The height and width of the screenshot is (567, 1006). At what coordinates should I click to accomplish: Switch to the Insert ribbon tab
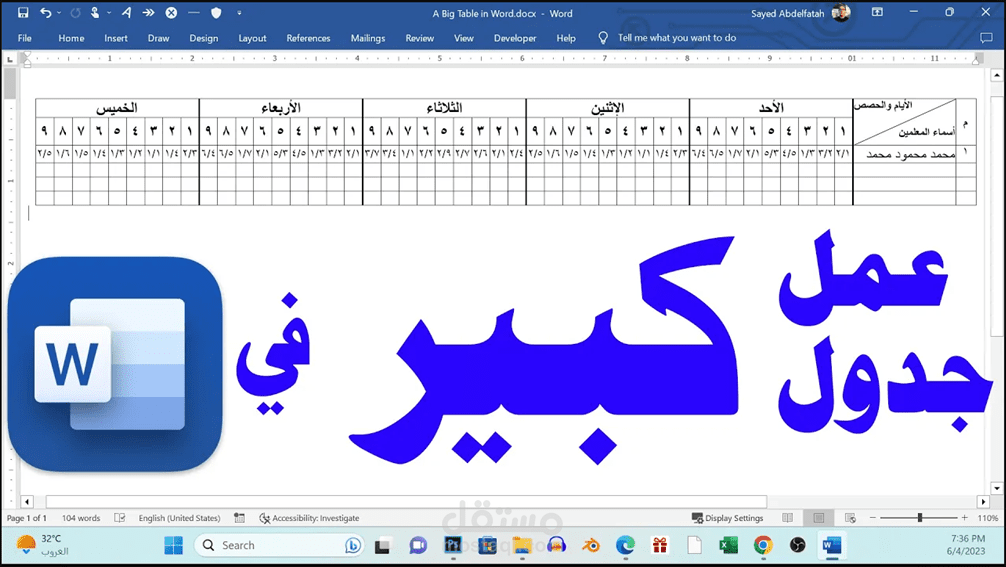(x=116, y=38)
